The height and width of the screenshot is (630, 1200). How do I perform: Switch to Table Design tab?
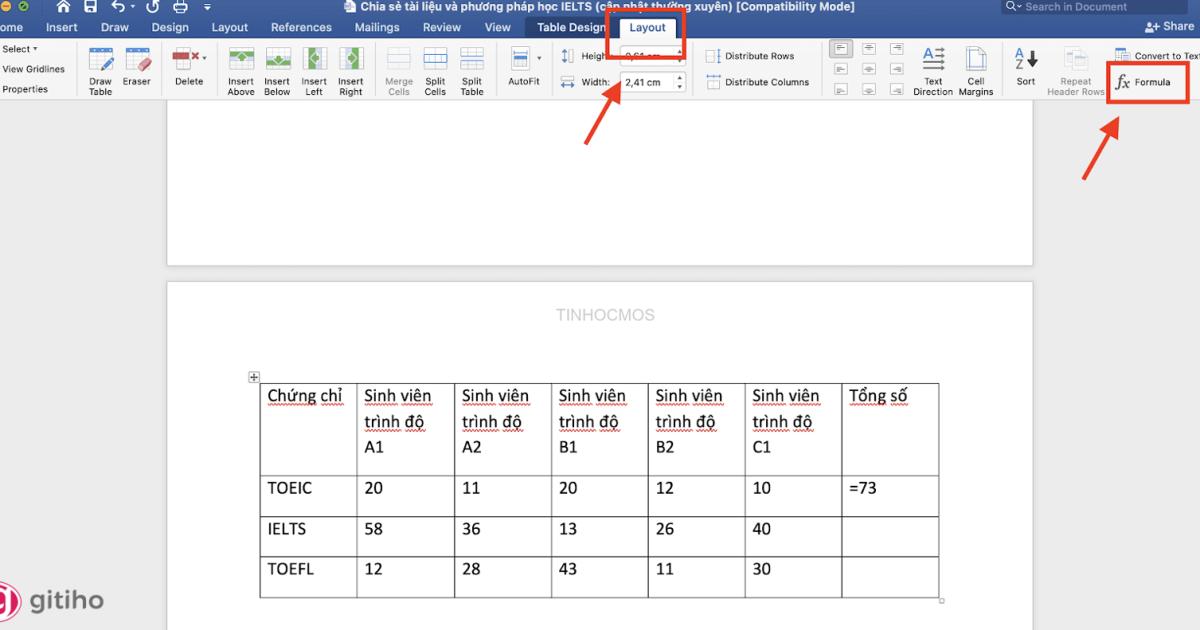pyautogui.click(x=571, y=27)
